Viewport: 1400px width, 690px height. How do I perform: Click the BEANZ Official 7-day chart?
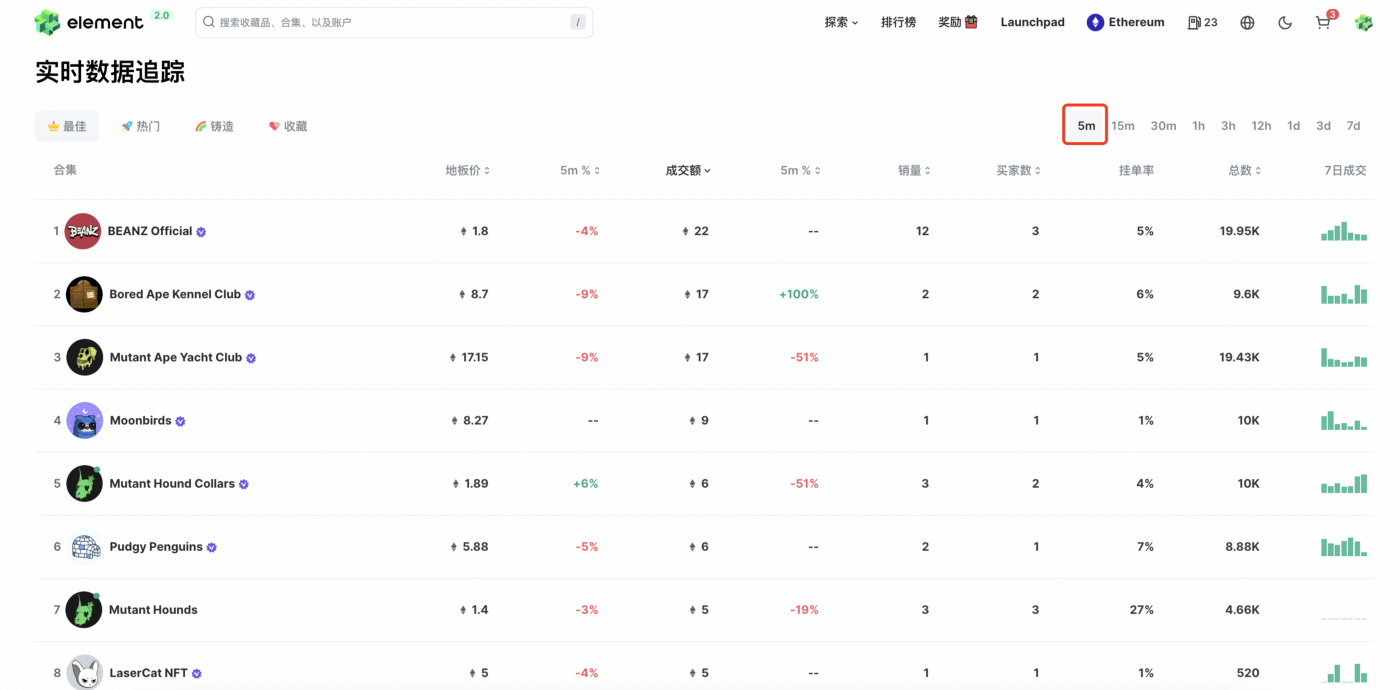click(x=1344, y=231)
